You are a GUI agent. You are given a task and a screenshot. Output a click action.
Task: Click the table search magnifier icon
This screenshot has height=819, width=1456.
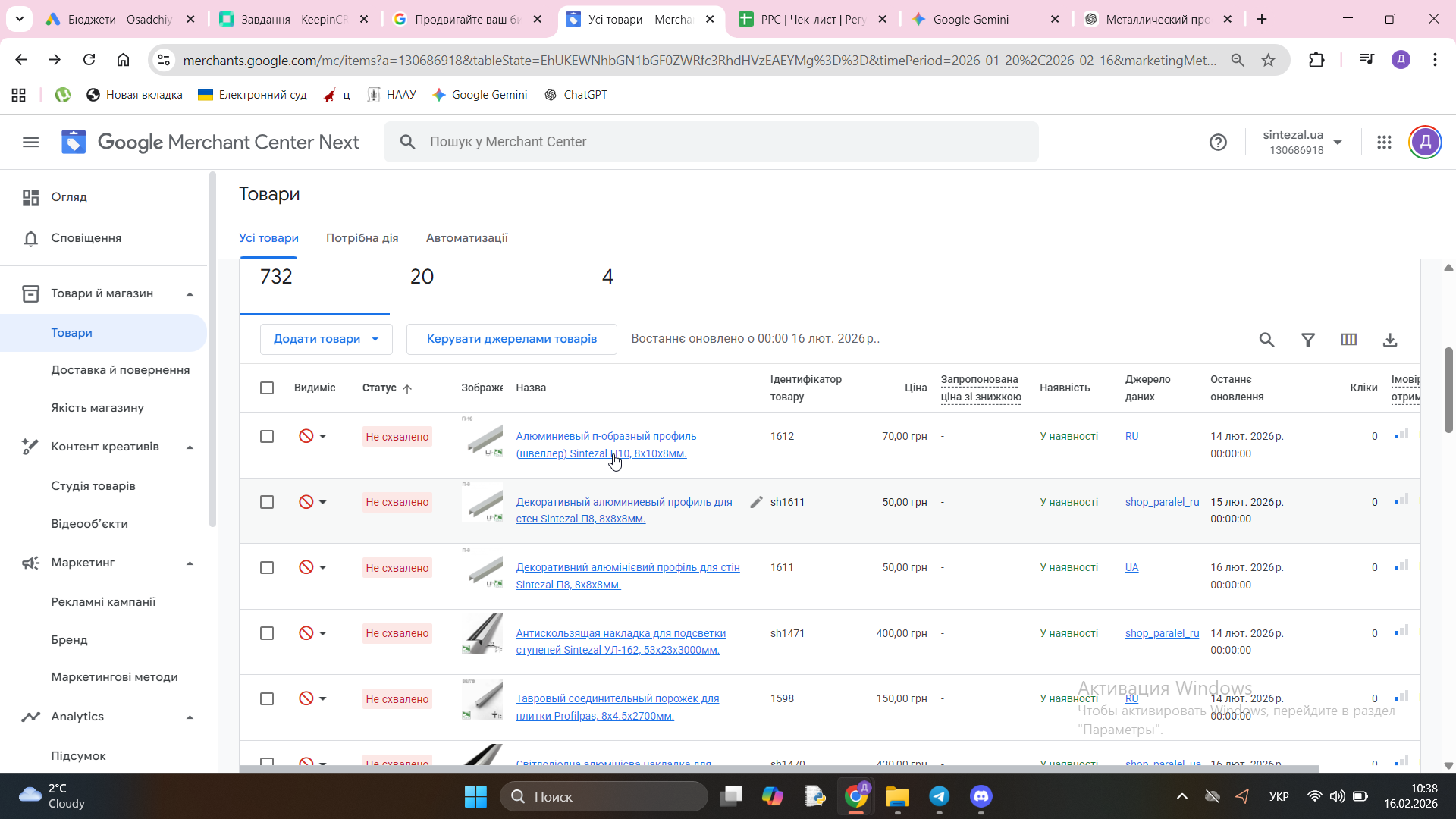point(1266,340)
